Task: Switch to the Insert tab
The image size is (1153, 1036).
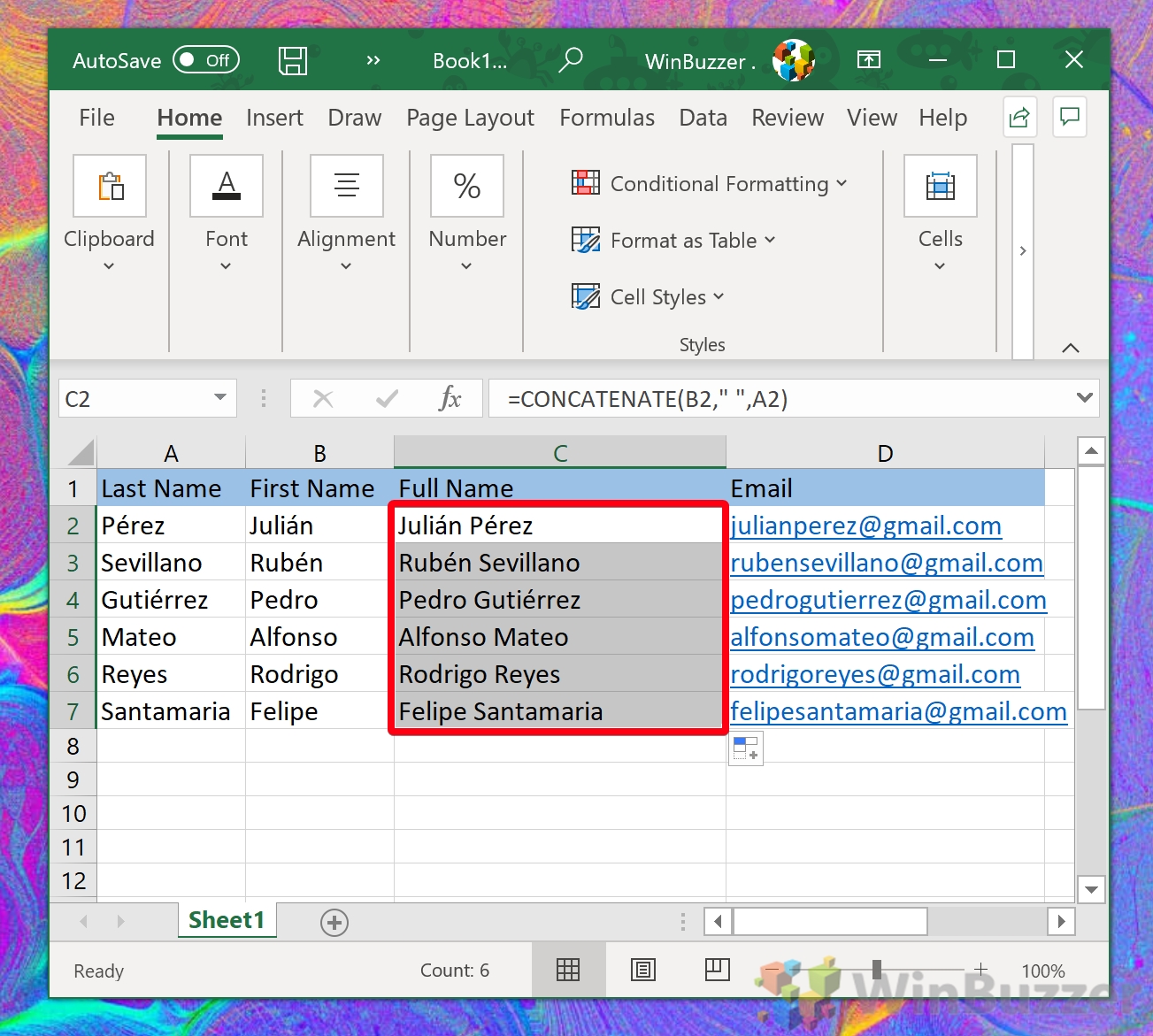Action: coord(274,118)
